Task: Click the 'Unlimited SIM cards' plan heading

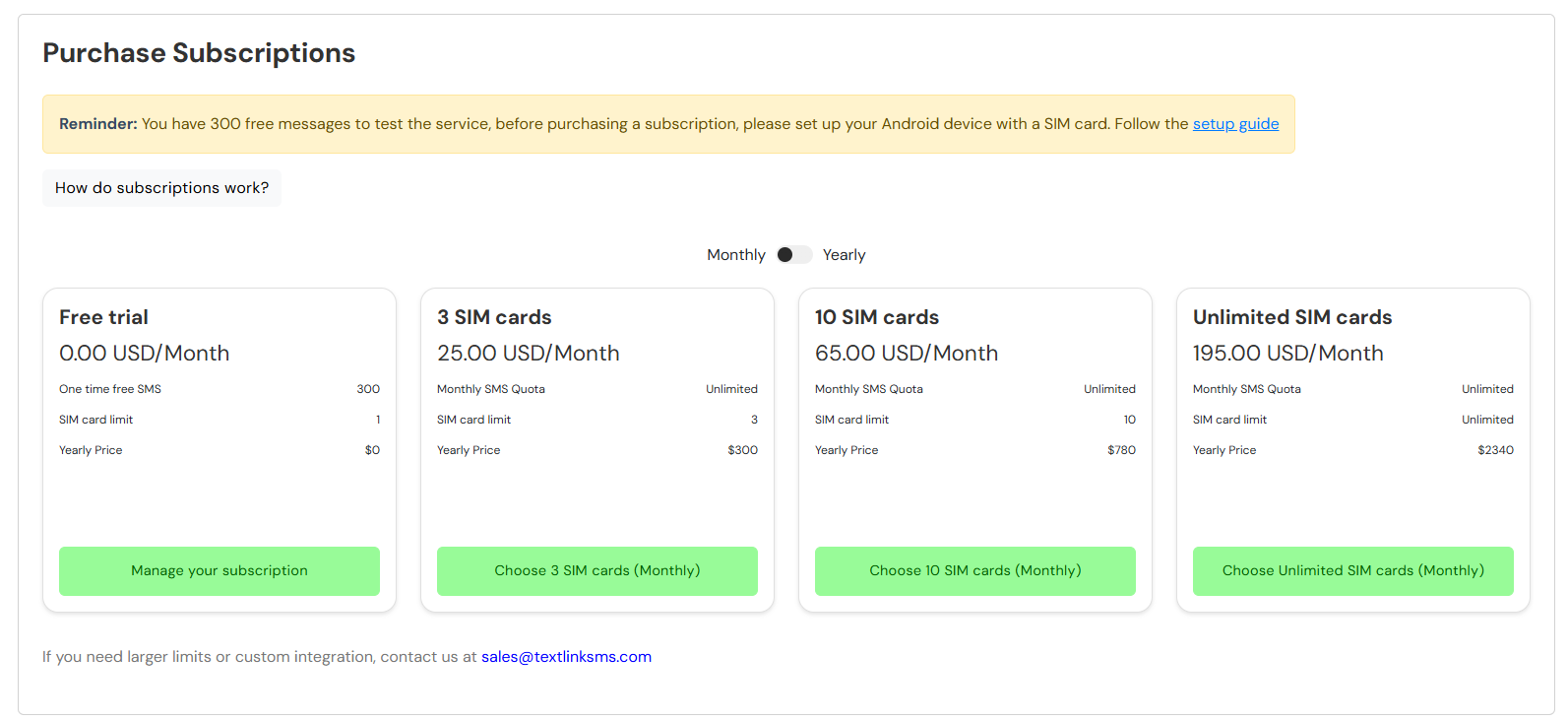Action: click(x=1291, y=317)
